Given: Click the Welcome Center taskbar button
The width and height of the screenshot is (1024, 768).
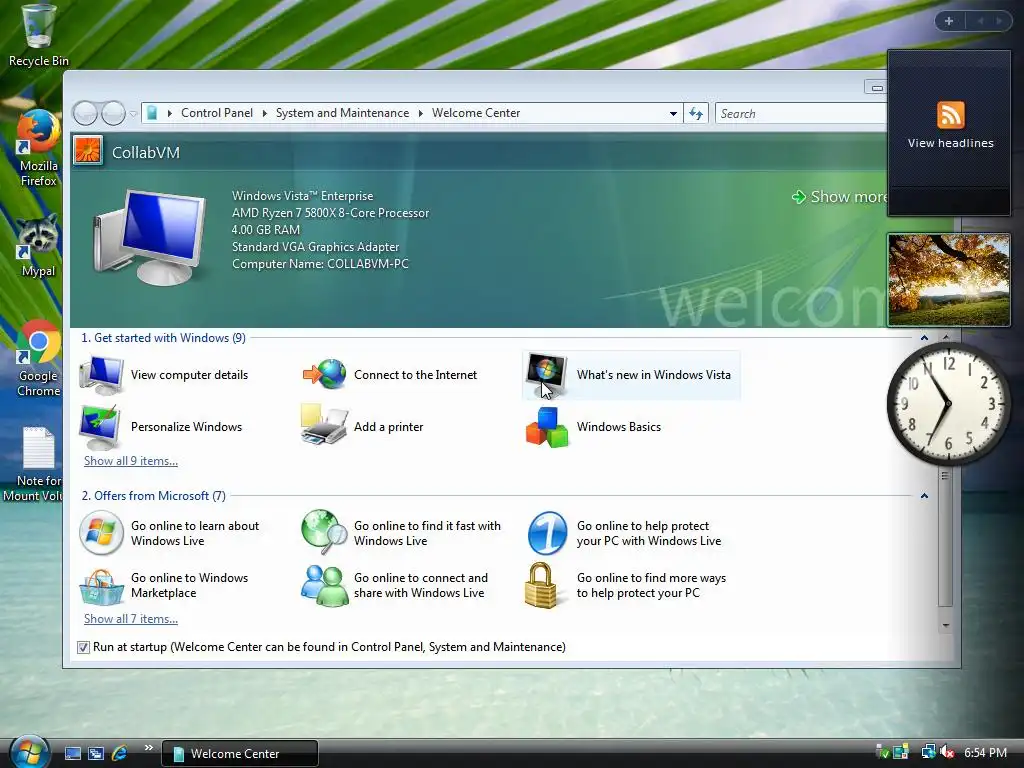Looking at the screenshot, I should (240, 754).
